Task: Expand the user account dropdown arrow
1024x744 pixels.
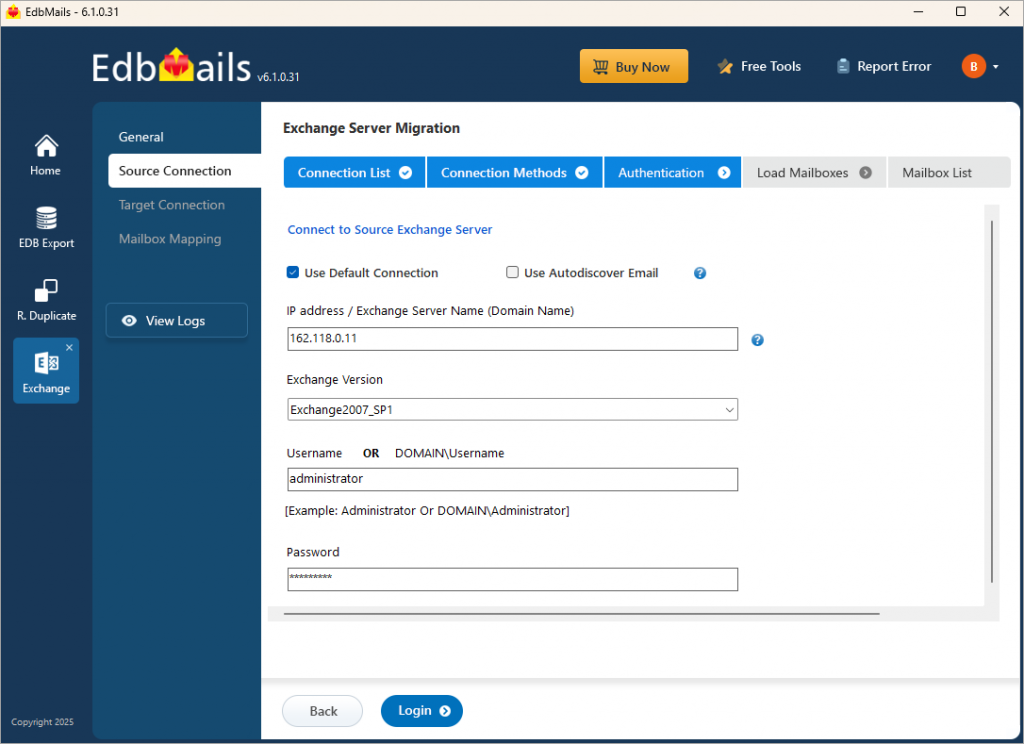Action: click(x=996, y=67)
